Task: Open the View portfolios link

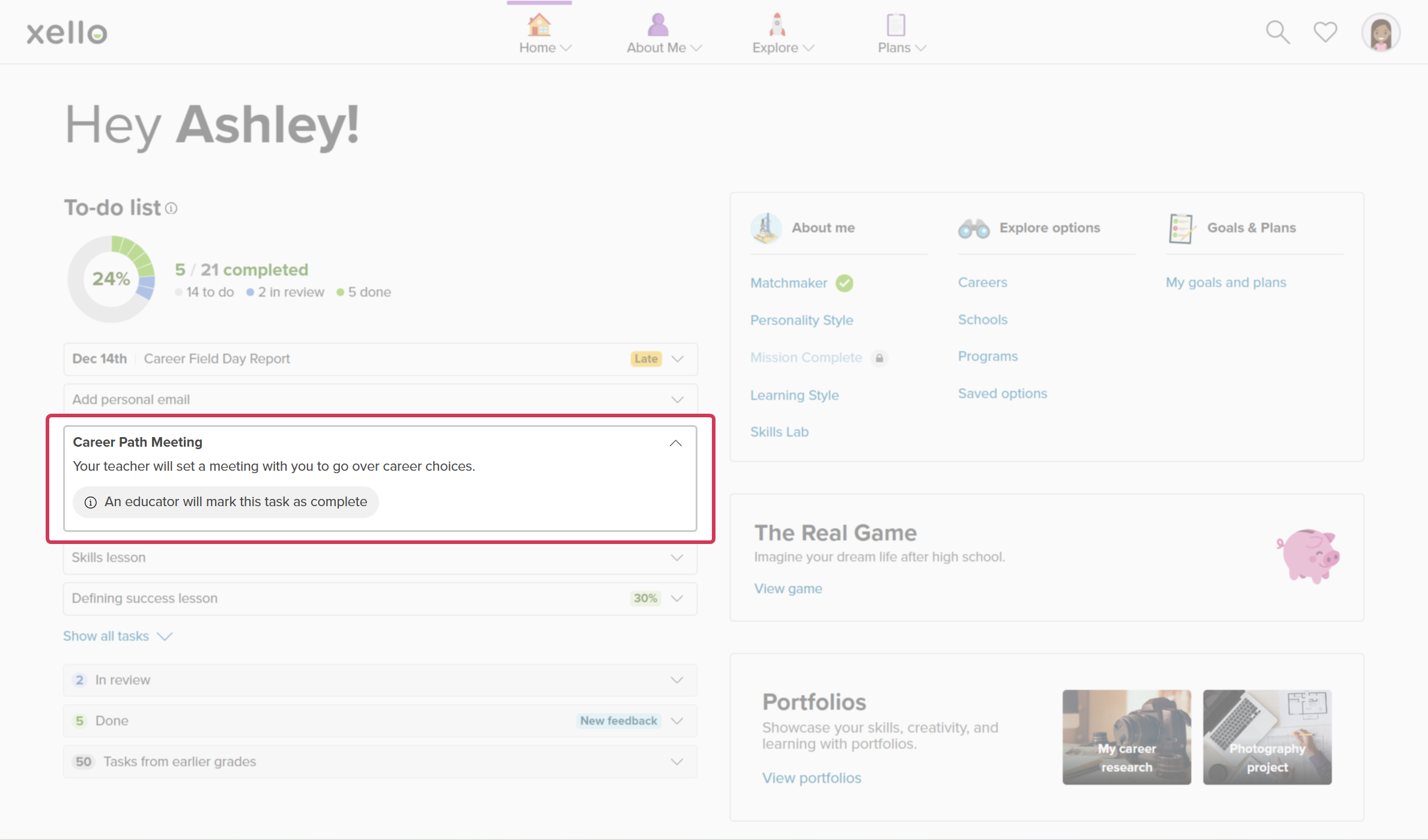Action: pos(811,778)
